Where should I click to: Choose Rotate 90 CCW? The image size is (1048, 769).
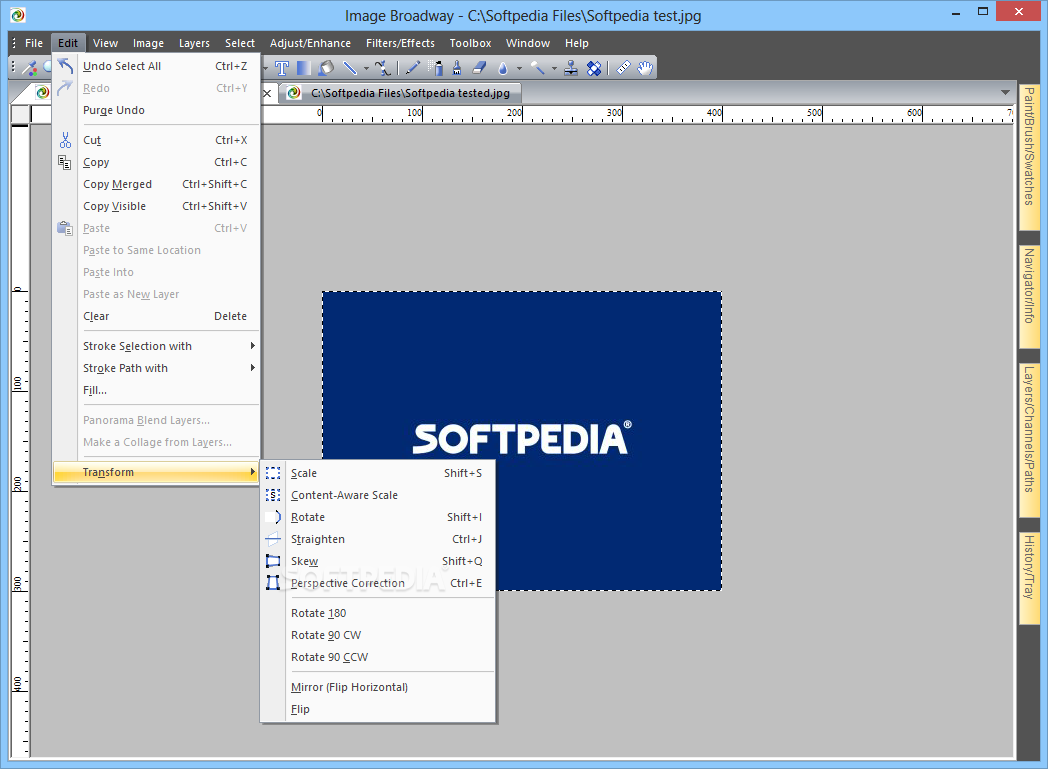point(378,657)
